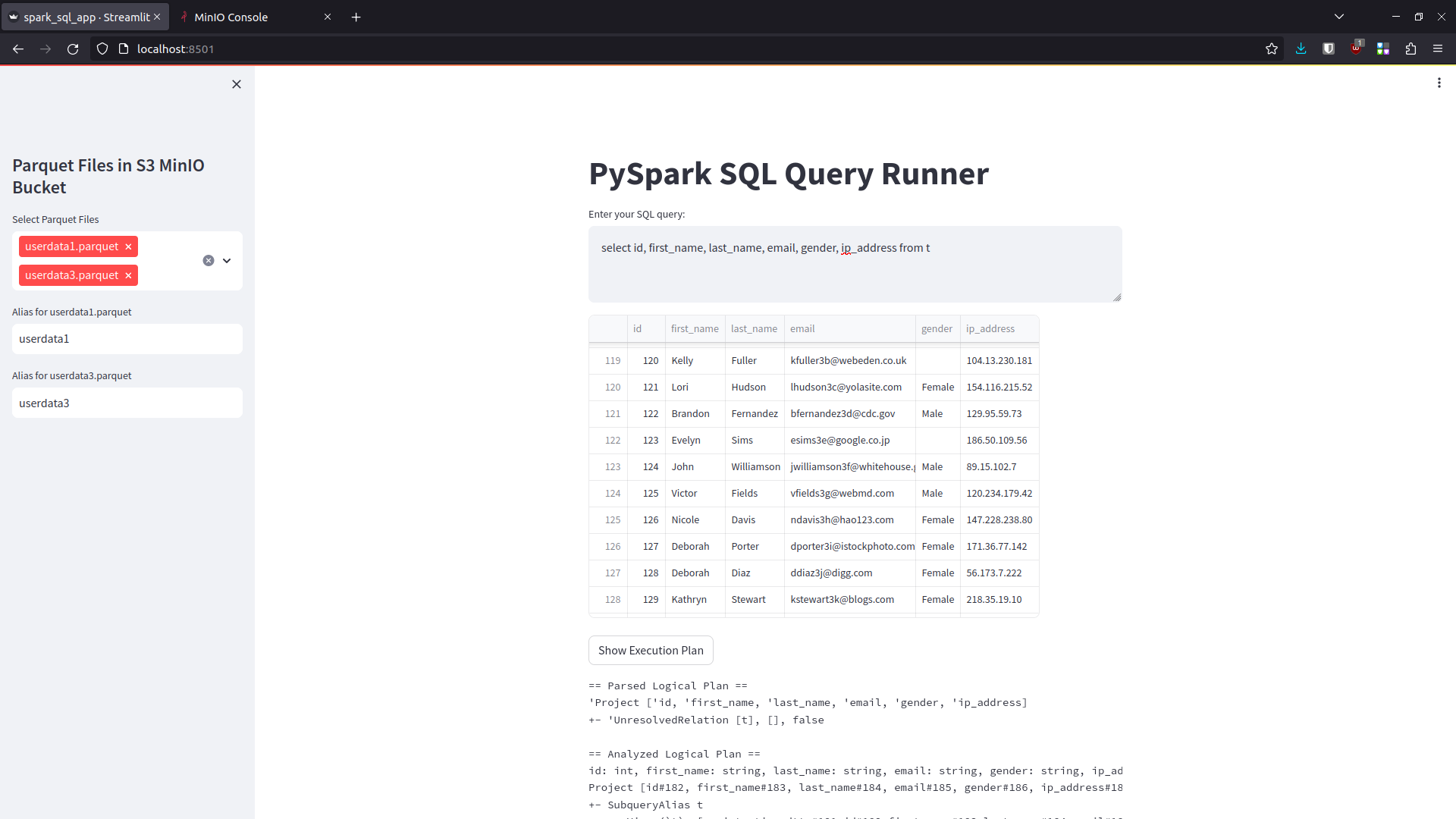Select the last name cell Stewart
The width and height of the screenshot is (1456, 819).
(755, 600)
